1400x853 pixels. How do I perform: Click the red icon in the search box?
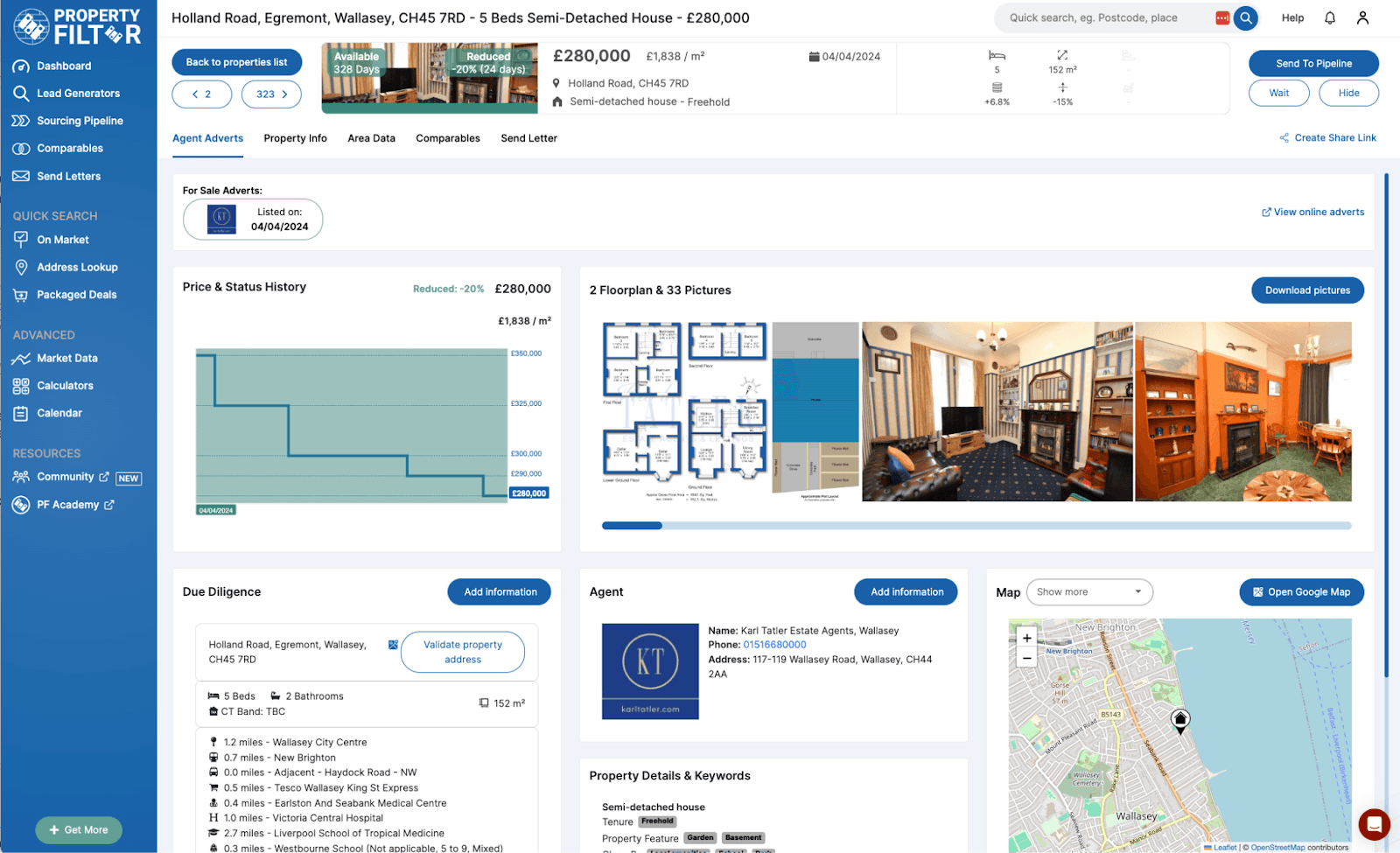pyautogui.click(x=1222, y=17)
